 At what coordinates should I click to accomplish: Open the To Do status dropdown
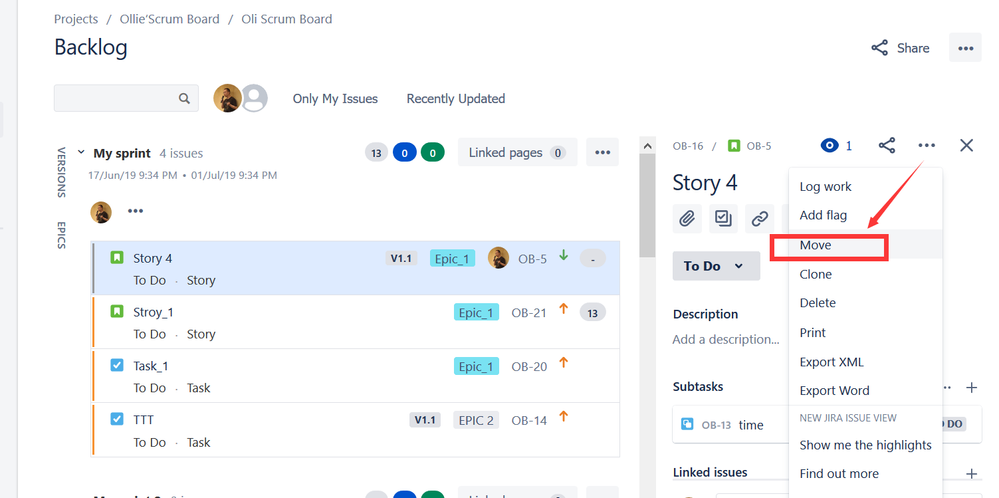pyautogui.click(x=716, y=266)
